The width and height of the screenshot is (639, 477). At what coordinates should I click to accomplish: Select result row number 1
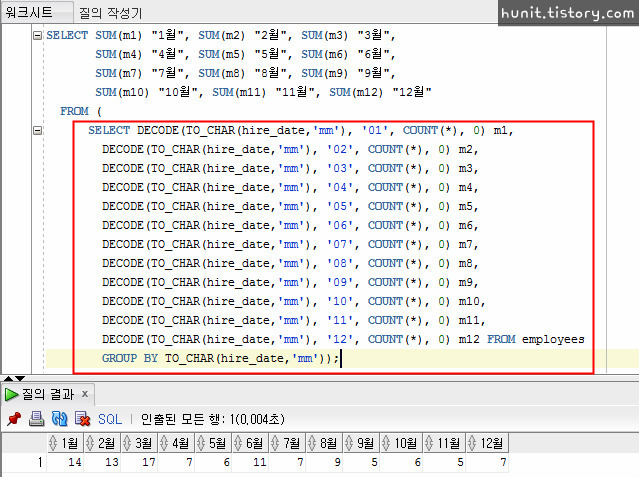pyautogui.click(x=24, y=462)
